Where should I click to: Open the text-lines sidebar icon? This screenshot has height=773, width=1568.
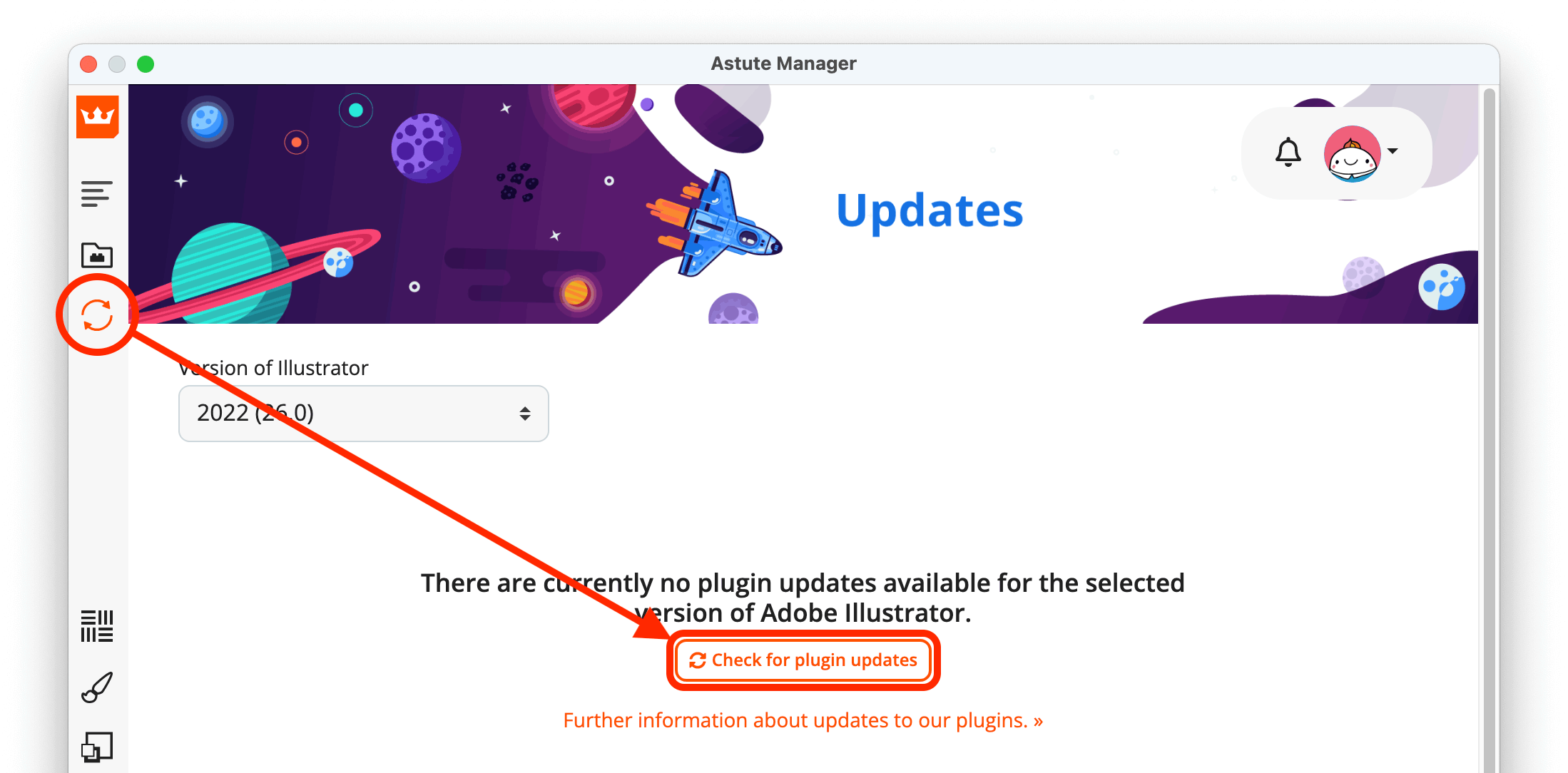(97, 194)
